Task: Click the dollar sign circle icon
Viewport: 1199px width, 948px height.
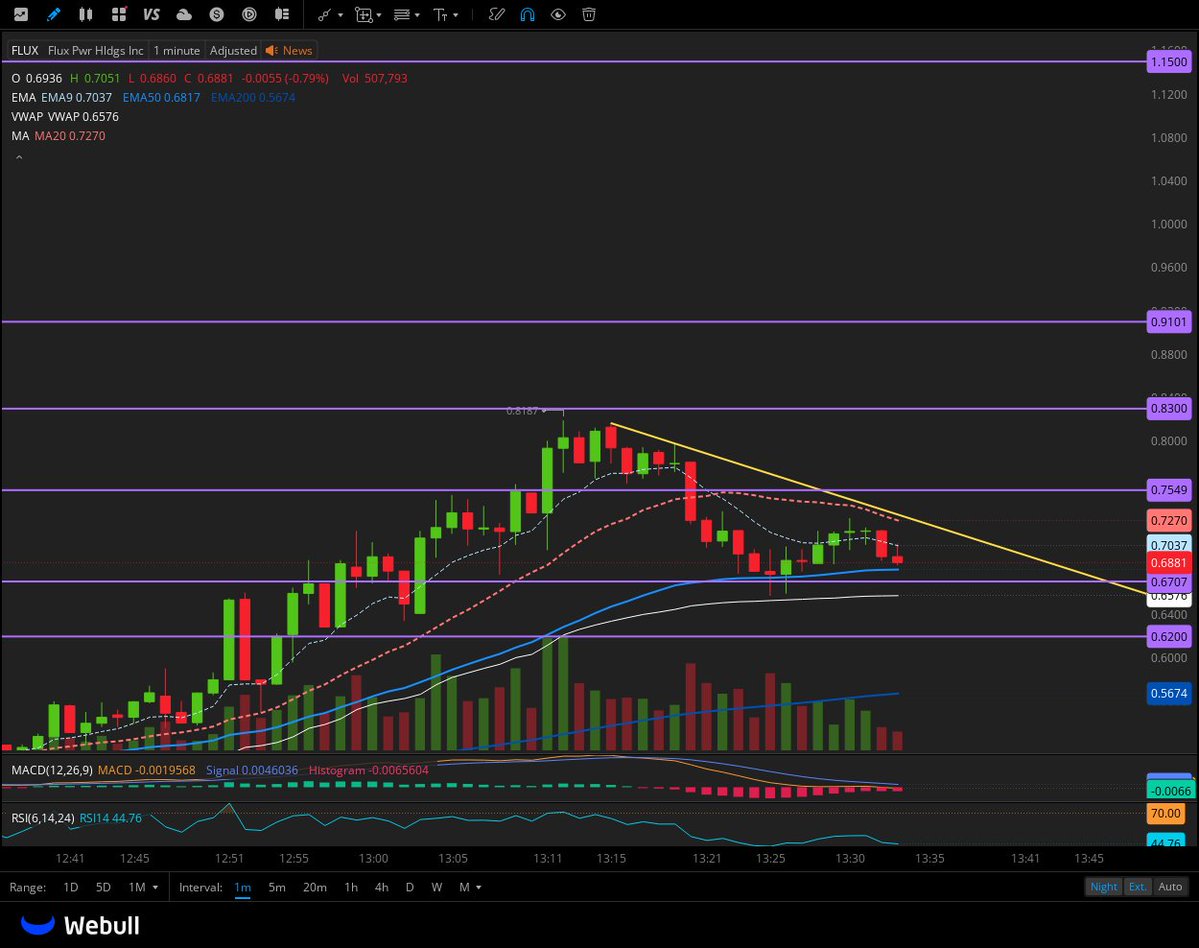Action: pos(217,15)
